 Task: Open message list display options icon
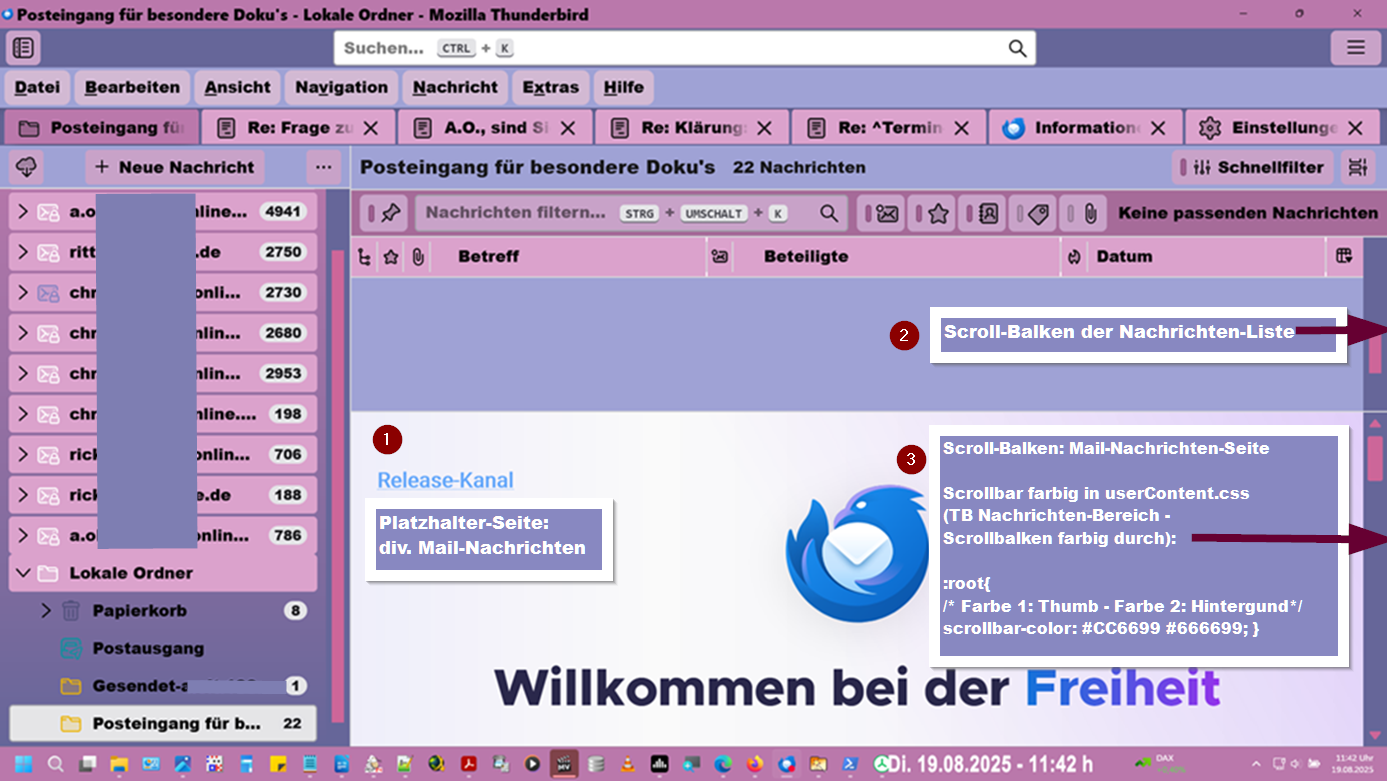coord(1357,167)
